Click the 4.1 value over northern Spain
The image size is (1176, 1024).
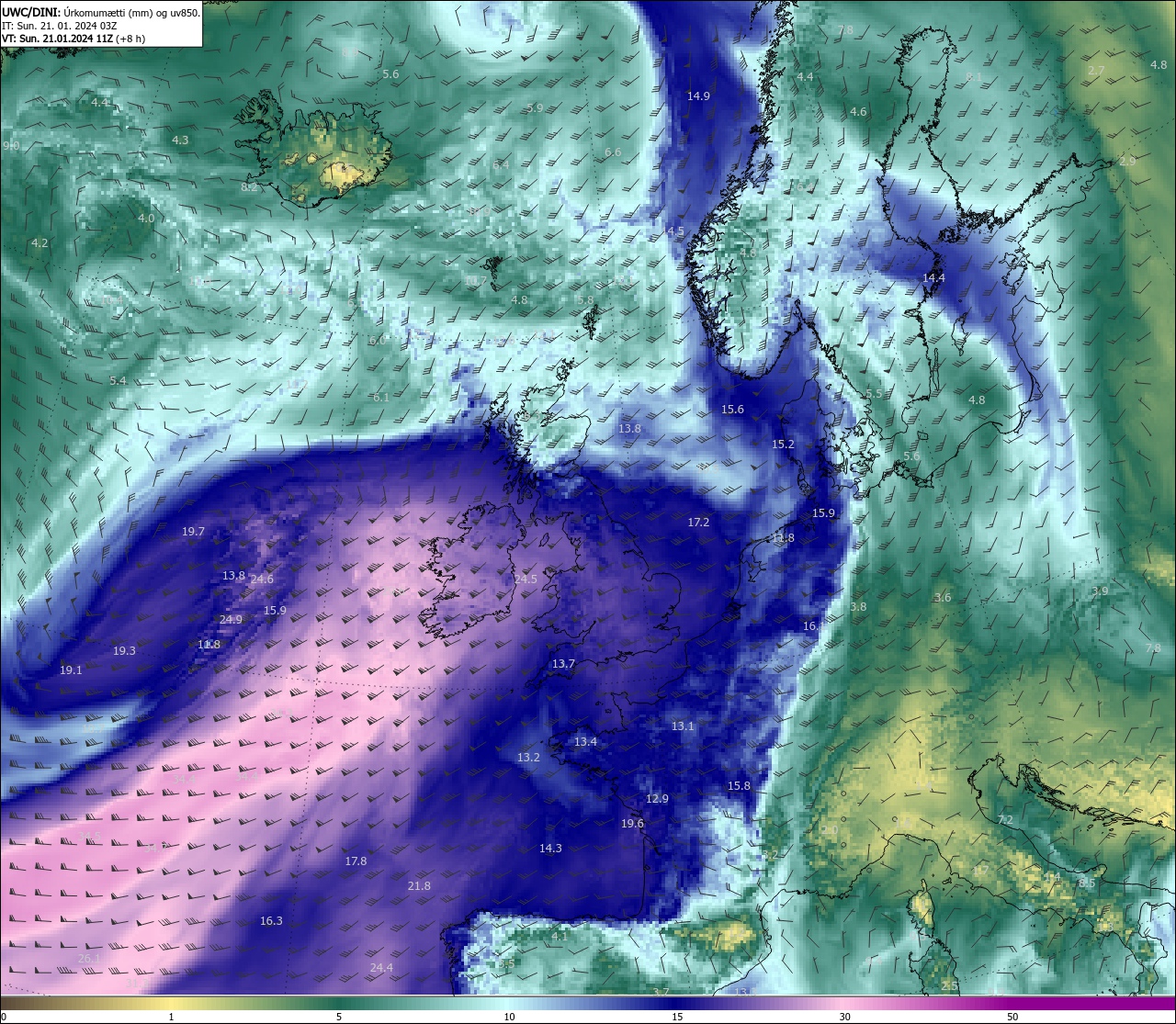pyautogui.click(x=560, y=937)
